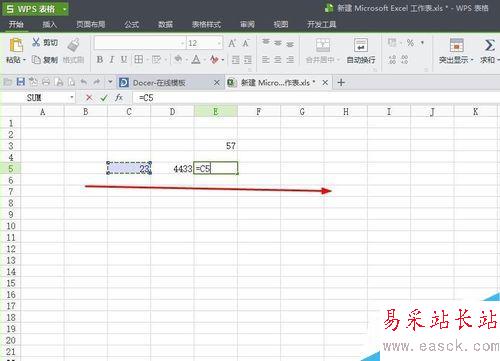This screenshot has height=361, width=500.
Task: Align text left in the cell
Action: click(266, 60)
